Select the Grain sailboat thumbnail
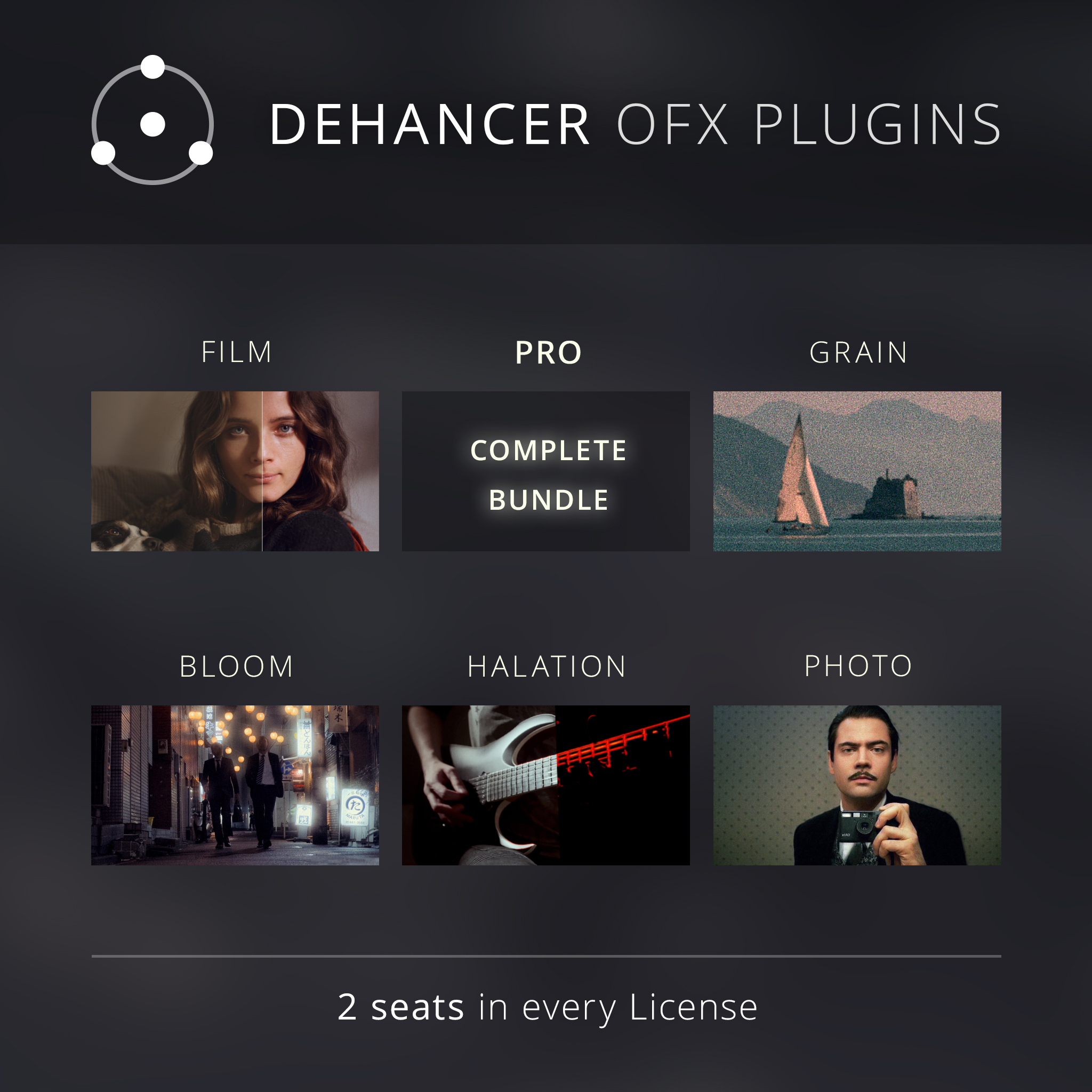The image size is (1092, 1092). [x=857, y=471]
